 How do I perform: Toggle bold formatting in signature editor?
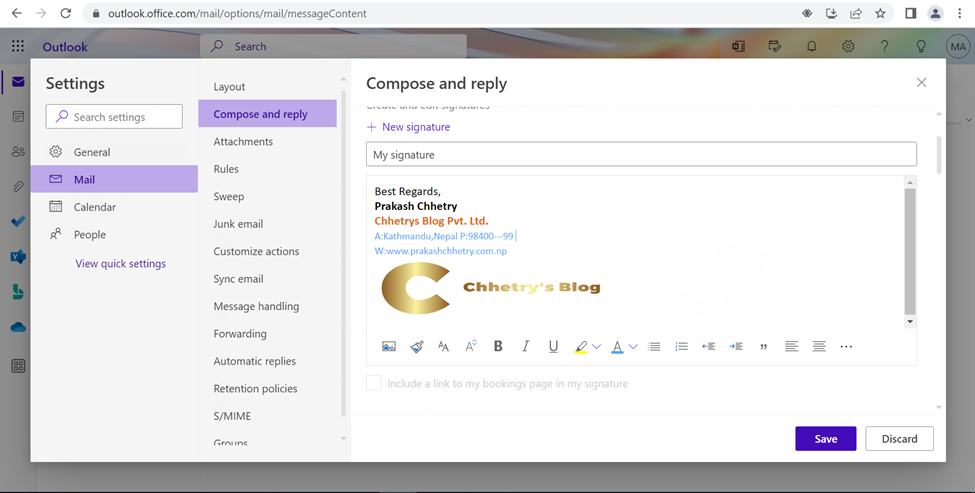coord(498,346)
